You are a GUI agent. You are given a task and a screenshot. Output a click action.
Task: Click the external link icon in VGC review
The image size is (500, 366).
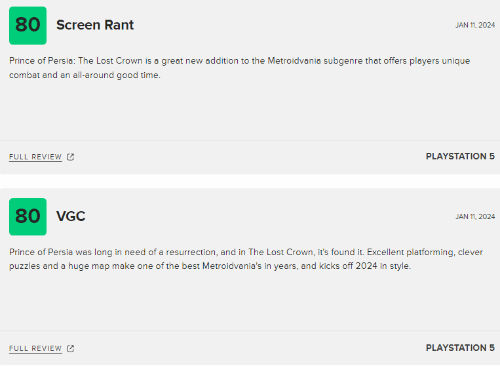(x=70, y=348)
